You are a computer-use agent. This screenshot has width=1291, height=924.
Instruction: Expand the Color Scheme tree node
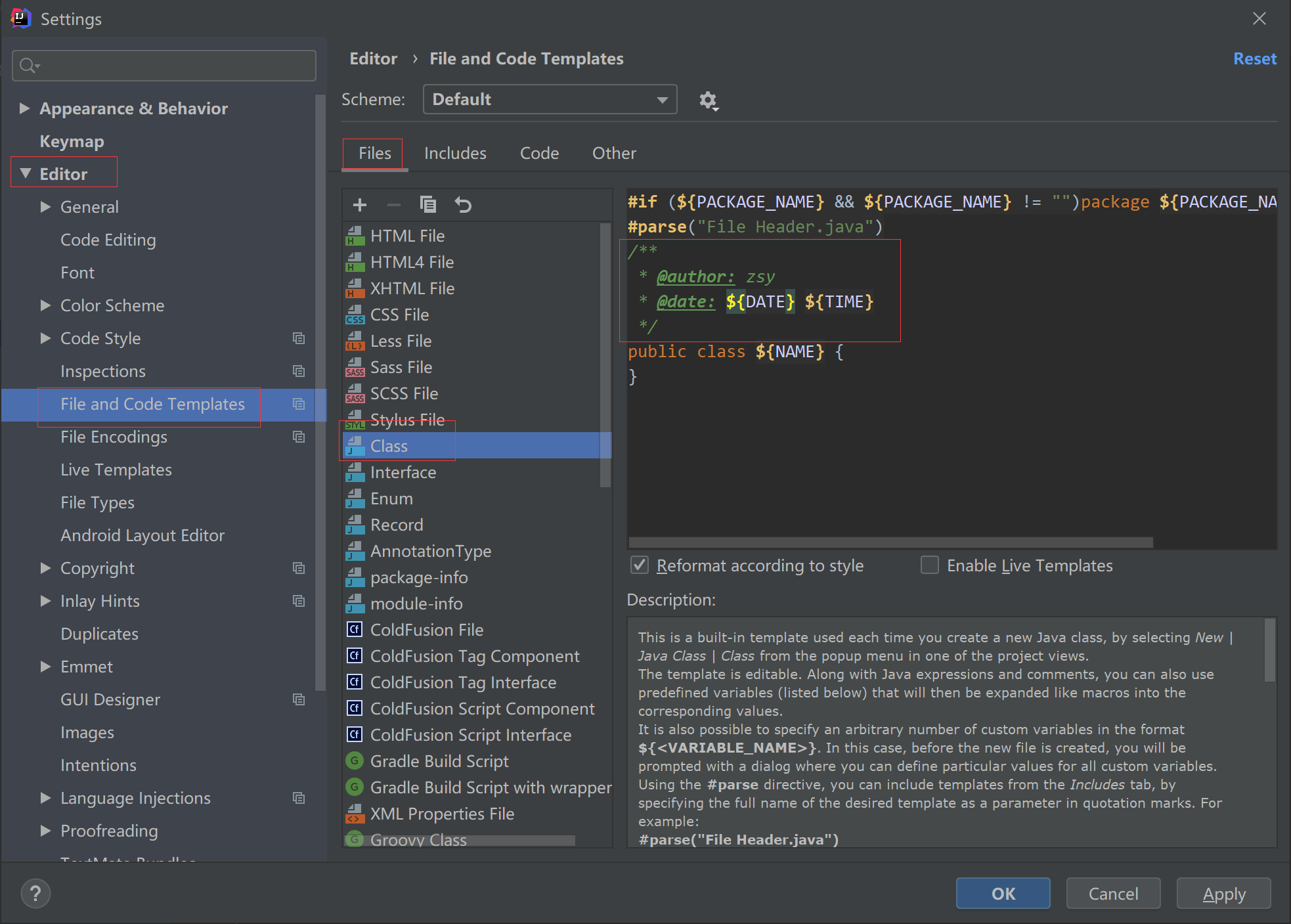(45, 305)
